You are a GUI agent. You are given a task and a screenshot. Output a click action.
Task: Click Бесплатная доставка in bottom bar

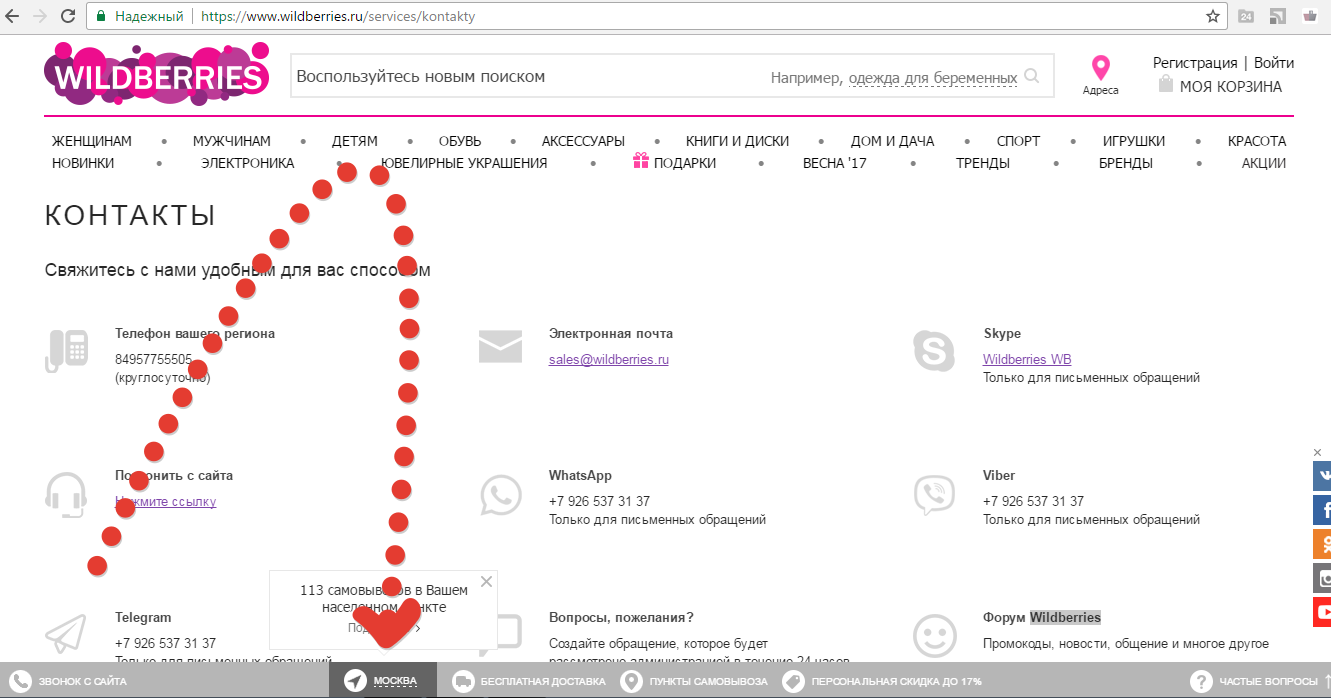530,681
